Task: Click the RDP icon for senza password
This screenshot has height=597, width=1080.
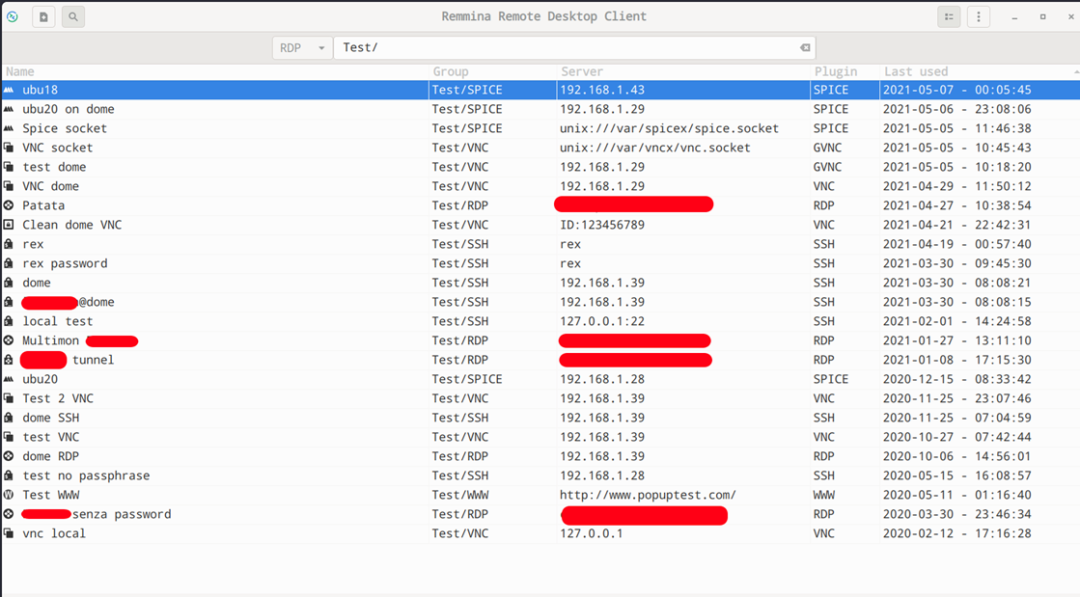Action: click(x=9, y=514)
